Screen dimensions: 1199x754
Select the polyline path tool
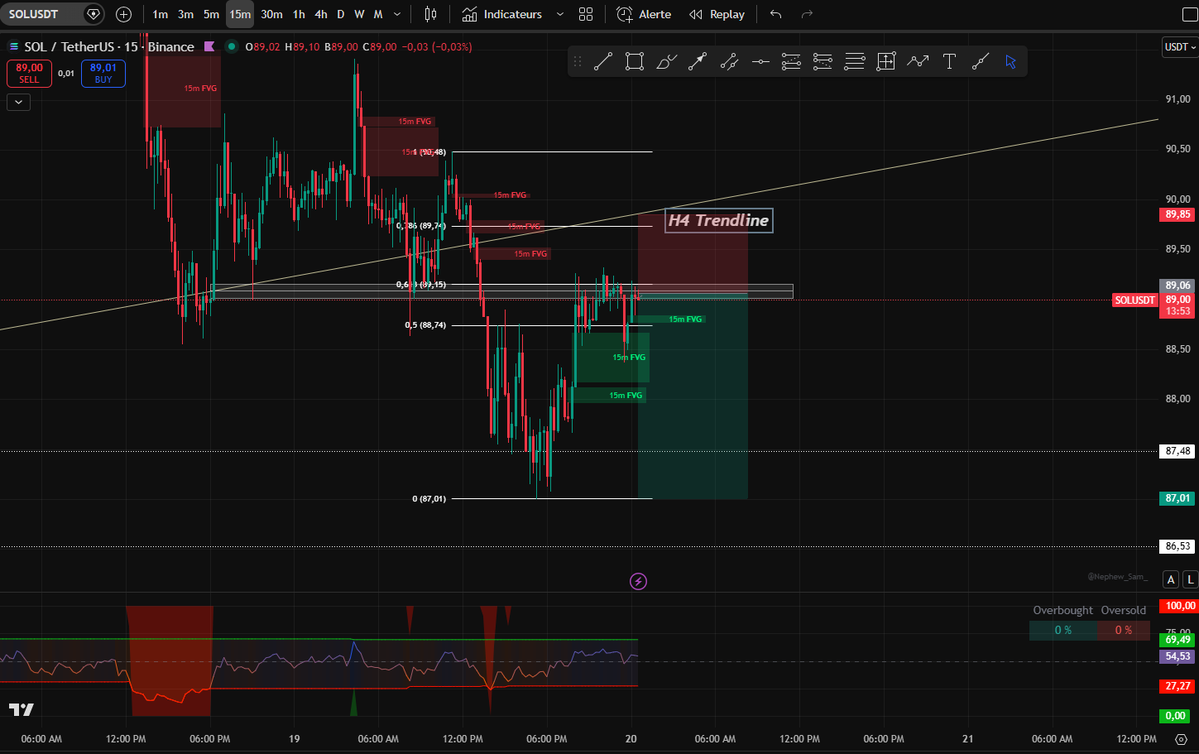[918, 62]
